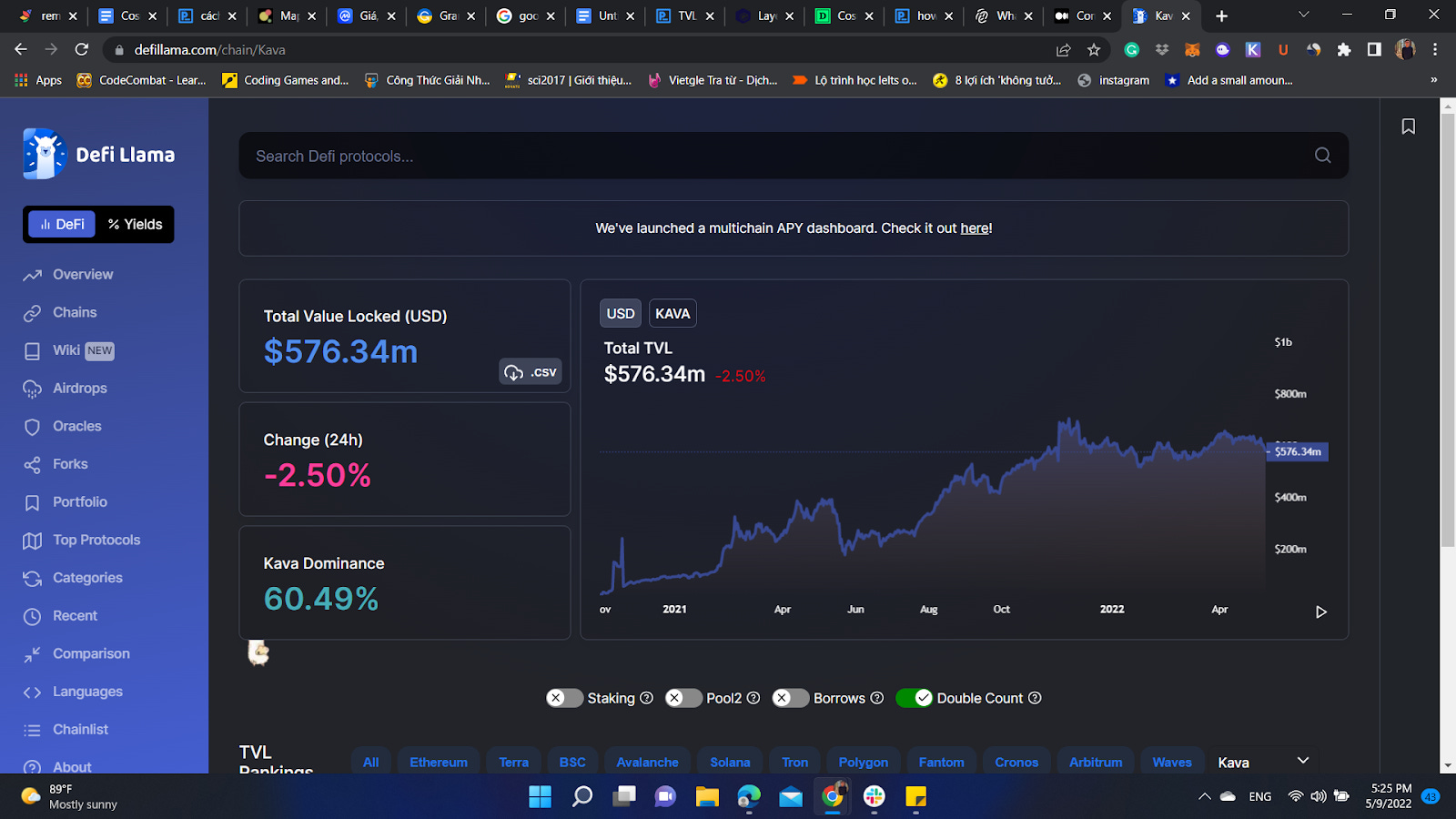Viewport: 1456px width, 819px height.
Task: Click the bookmark icon at top right
Action: pos(1408,126)
